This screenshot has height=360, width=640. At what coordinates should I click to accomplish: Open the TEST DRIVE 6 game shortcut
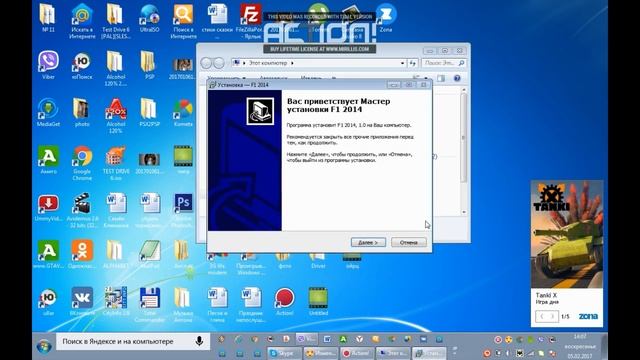pyautogui.click(x=116, y=163)
